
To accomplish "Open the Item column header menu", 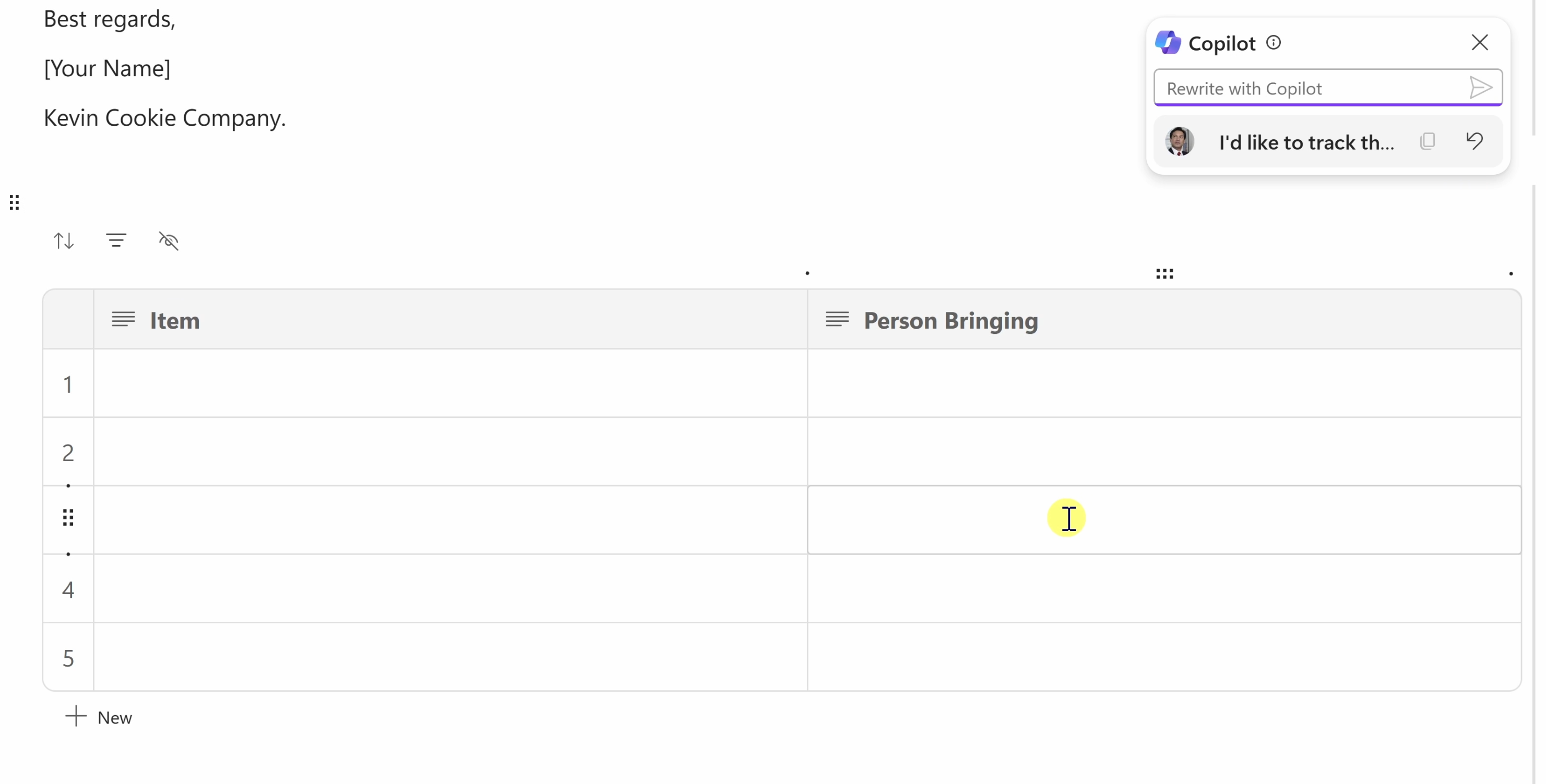I will 450,320.
